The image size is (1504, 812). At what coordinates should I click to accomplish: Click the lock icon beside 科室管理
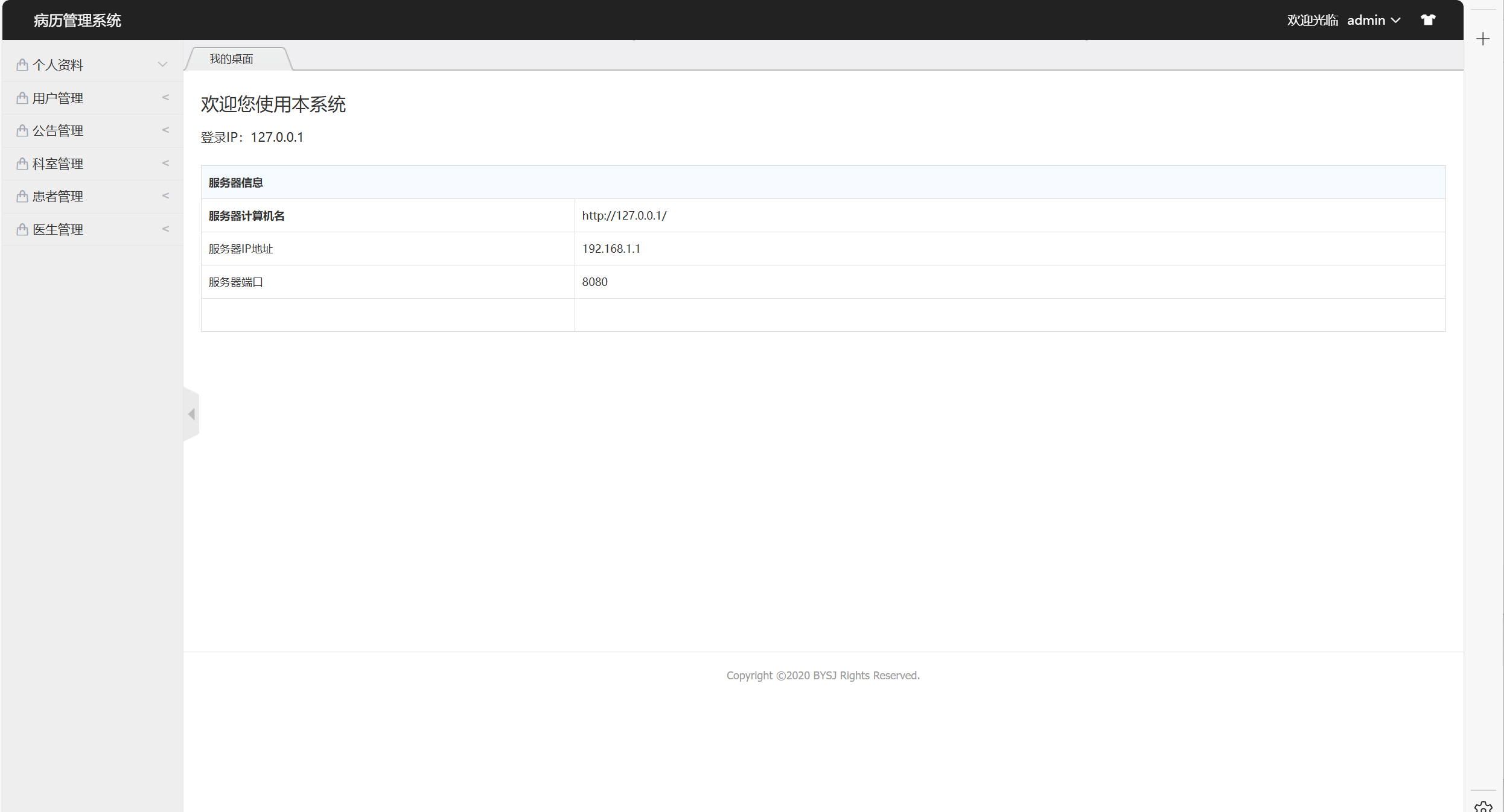coord(22,163)
